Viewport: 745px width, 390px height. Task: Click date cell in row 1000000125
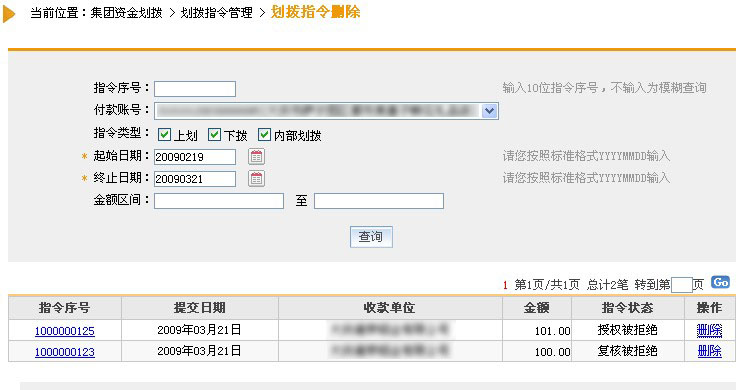pos(199,330)
